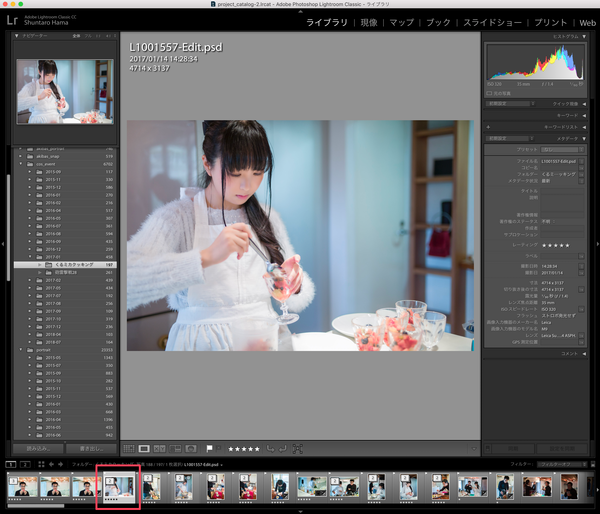Open survey view icon in toolbar
Screen dimensions: 600x514
point(175,449)
